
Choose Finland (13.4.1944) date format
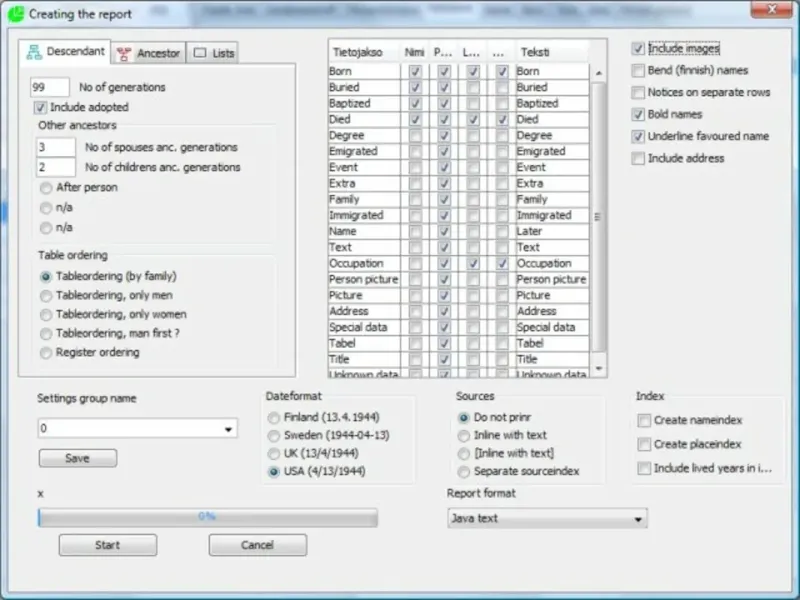(x=274, y=418)
